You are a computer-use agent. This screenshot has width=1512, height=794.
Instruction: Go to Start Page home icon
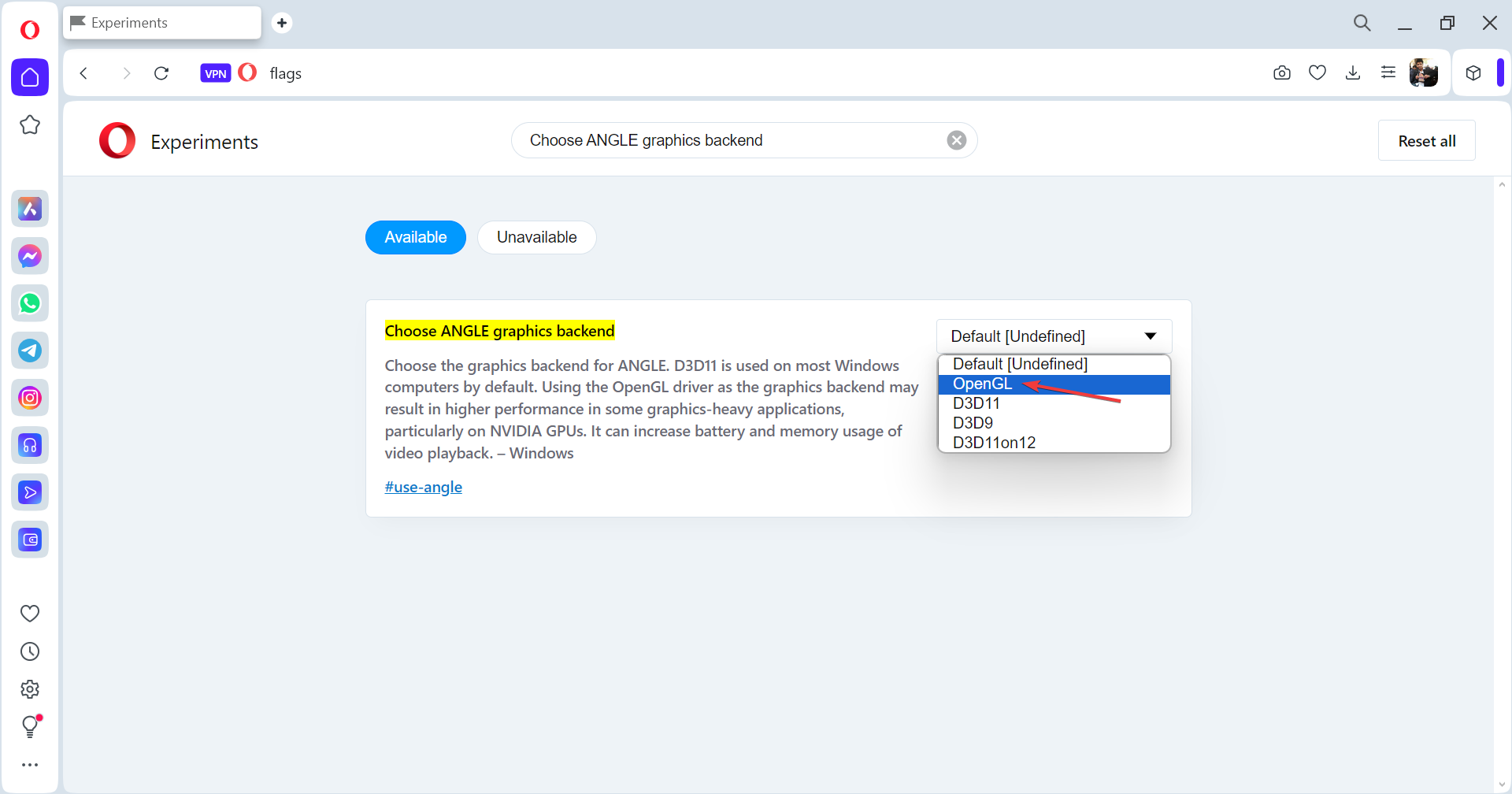[x=30, y=77]
